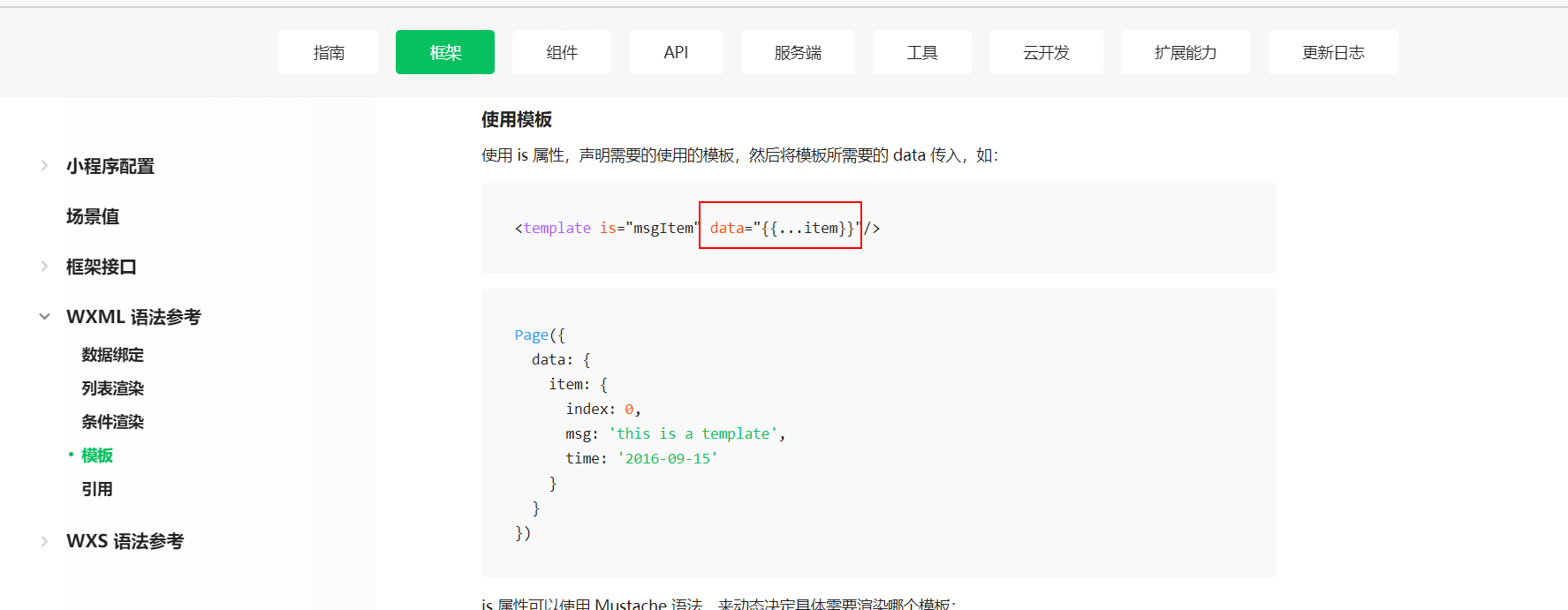
Task: Select the active 模板 page
Action: (x=97, y=456)
